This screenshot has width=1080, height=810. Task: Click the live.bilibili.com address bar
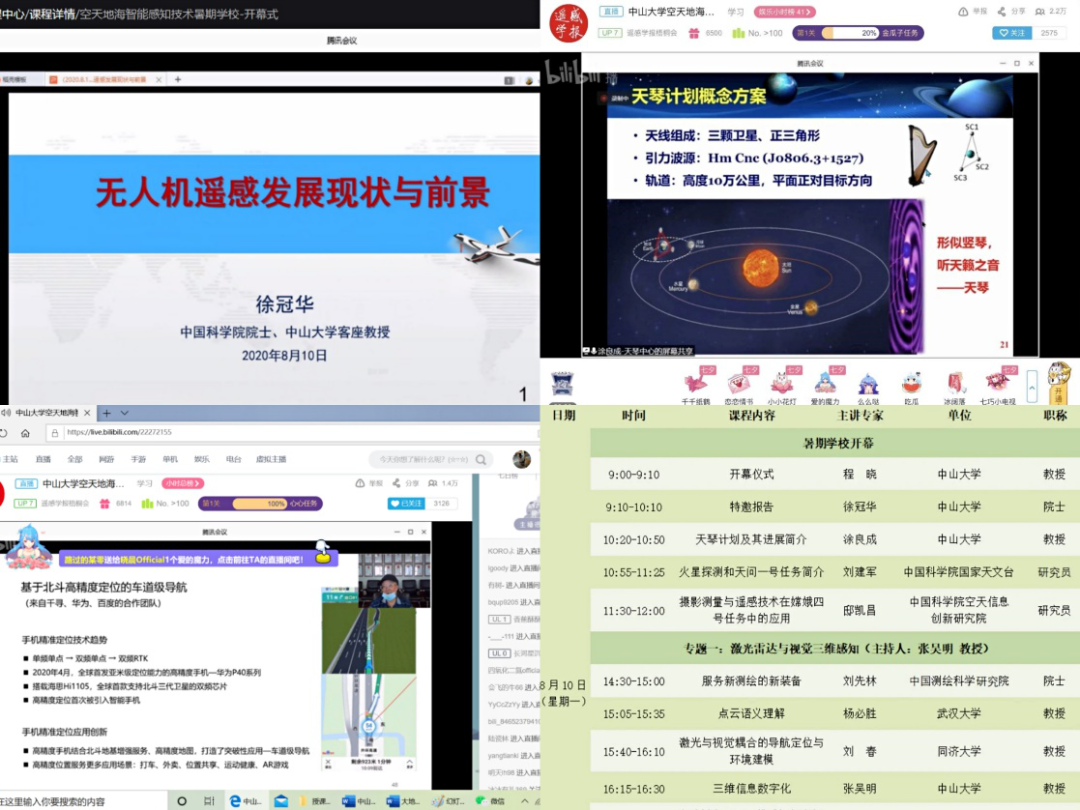(200, 433)
